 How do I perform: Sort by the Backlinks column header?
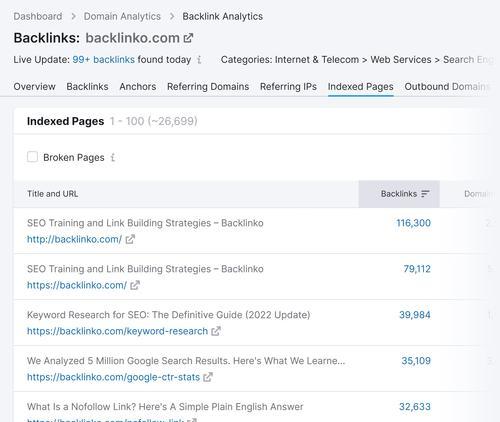click(399, 194)
